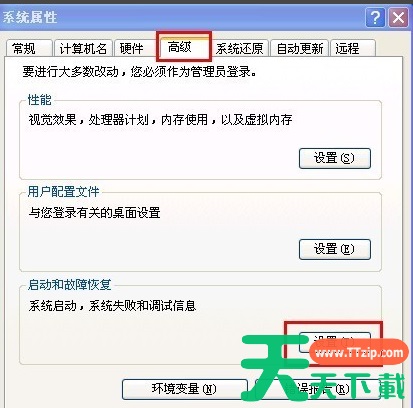Click the 错误报告(R) button
This screenshot has height=408, width=413.
318,389
